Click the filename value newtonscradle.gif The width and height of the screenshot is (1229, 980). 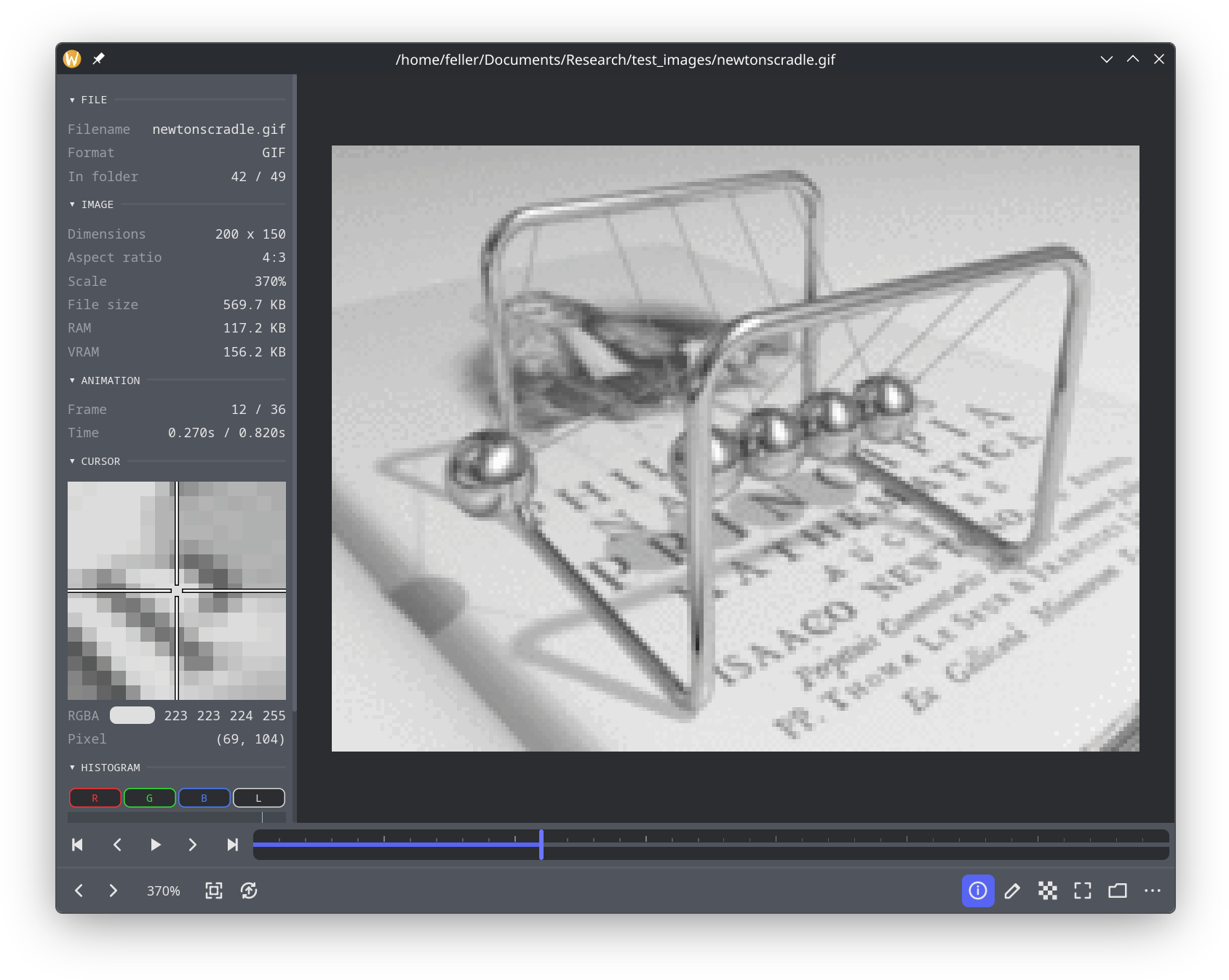click(x=219, y=129)
